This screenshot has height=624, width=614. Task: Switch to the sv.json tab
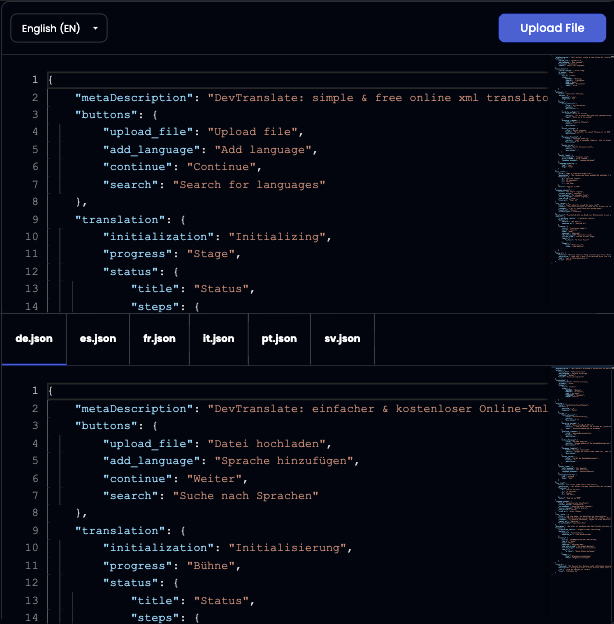click(x=342, y=339)
